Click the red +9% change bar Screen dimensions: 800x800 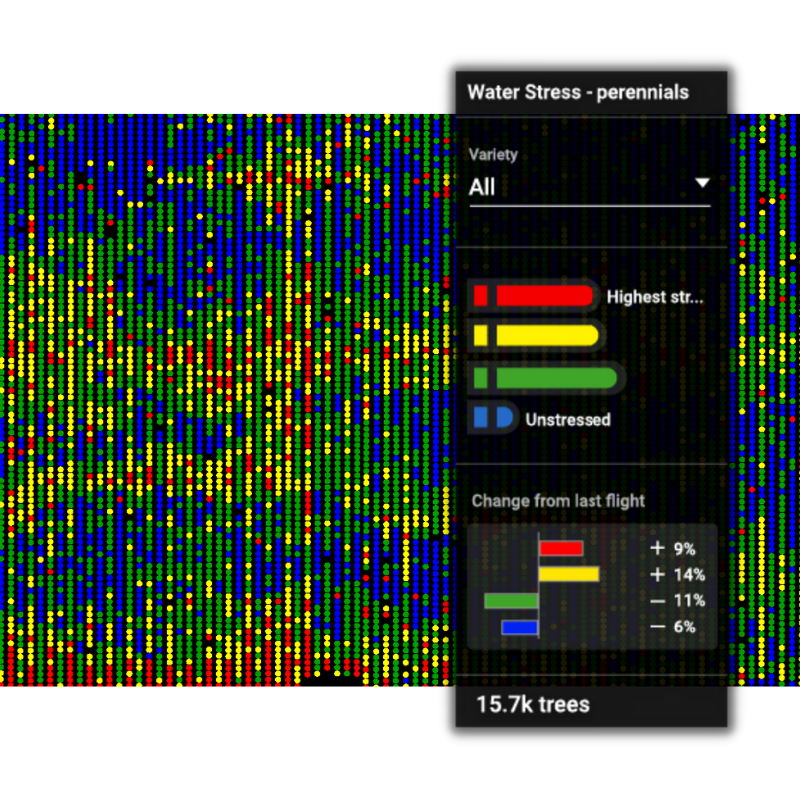pos(560,548)
